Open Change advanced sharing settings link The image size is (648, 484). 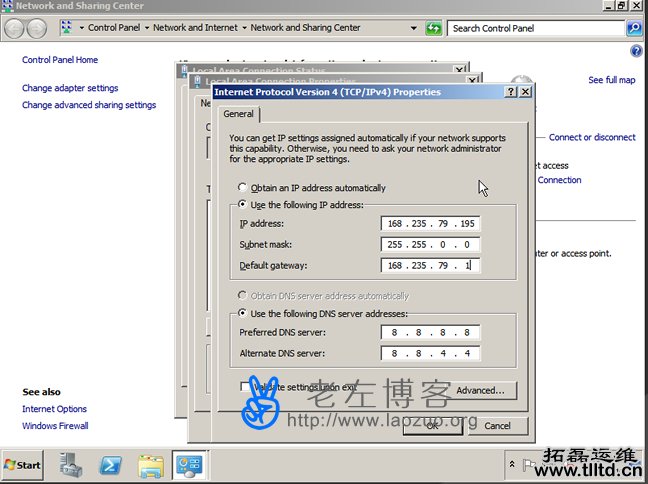coord(89,105)
